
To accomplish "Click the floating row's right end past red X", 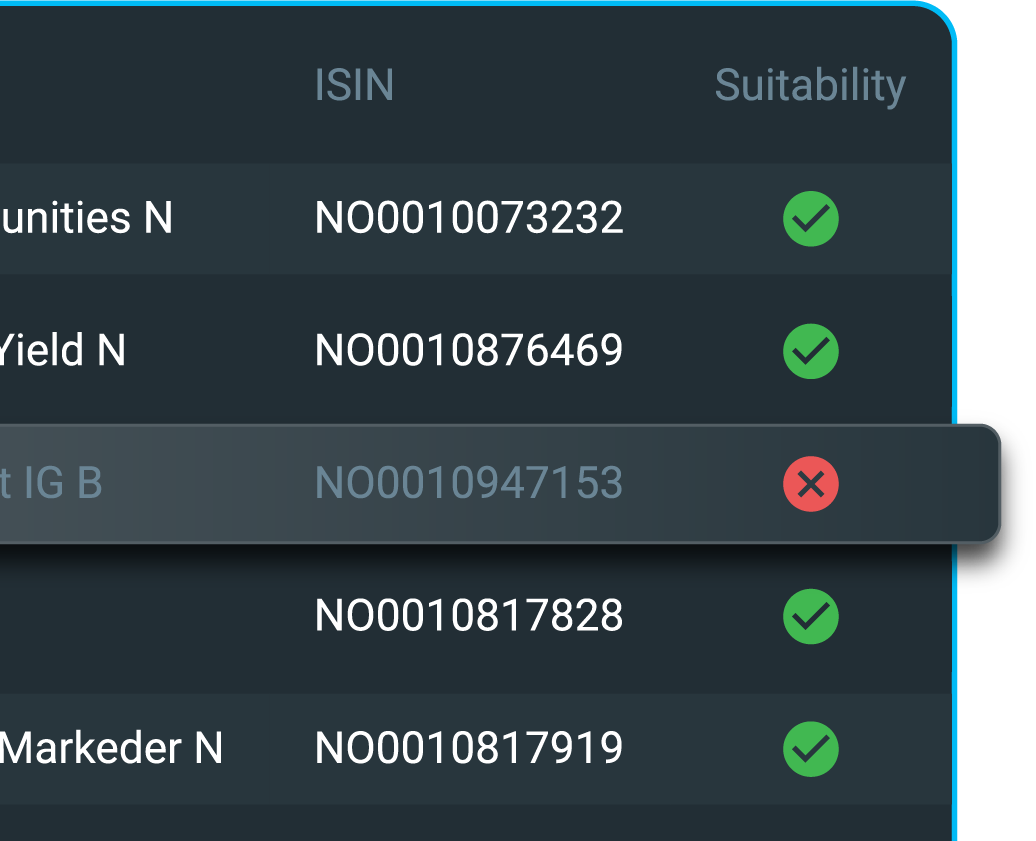I will point(918,484).
